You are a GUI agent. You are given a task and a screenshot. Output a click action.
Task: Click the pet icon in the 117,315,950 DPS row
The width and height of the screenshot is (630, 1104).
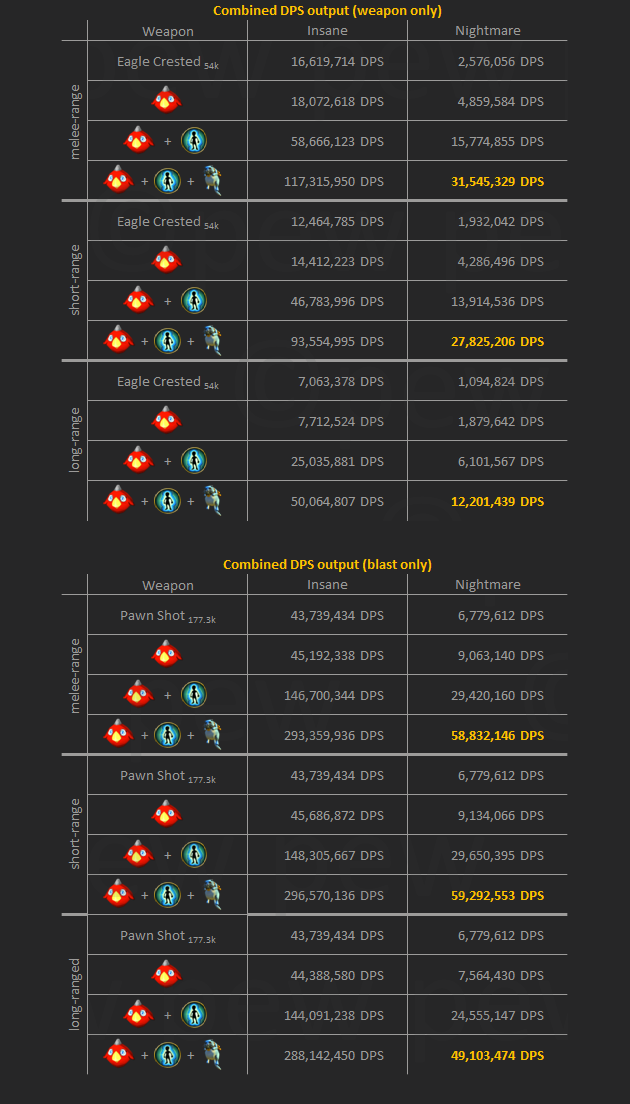pos(212,181)
